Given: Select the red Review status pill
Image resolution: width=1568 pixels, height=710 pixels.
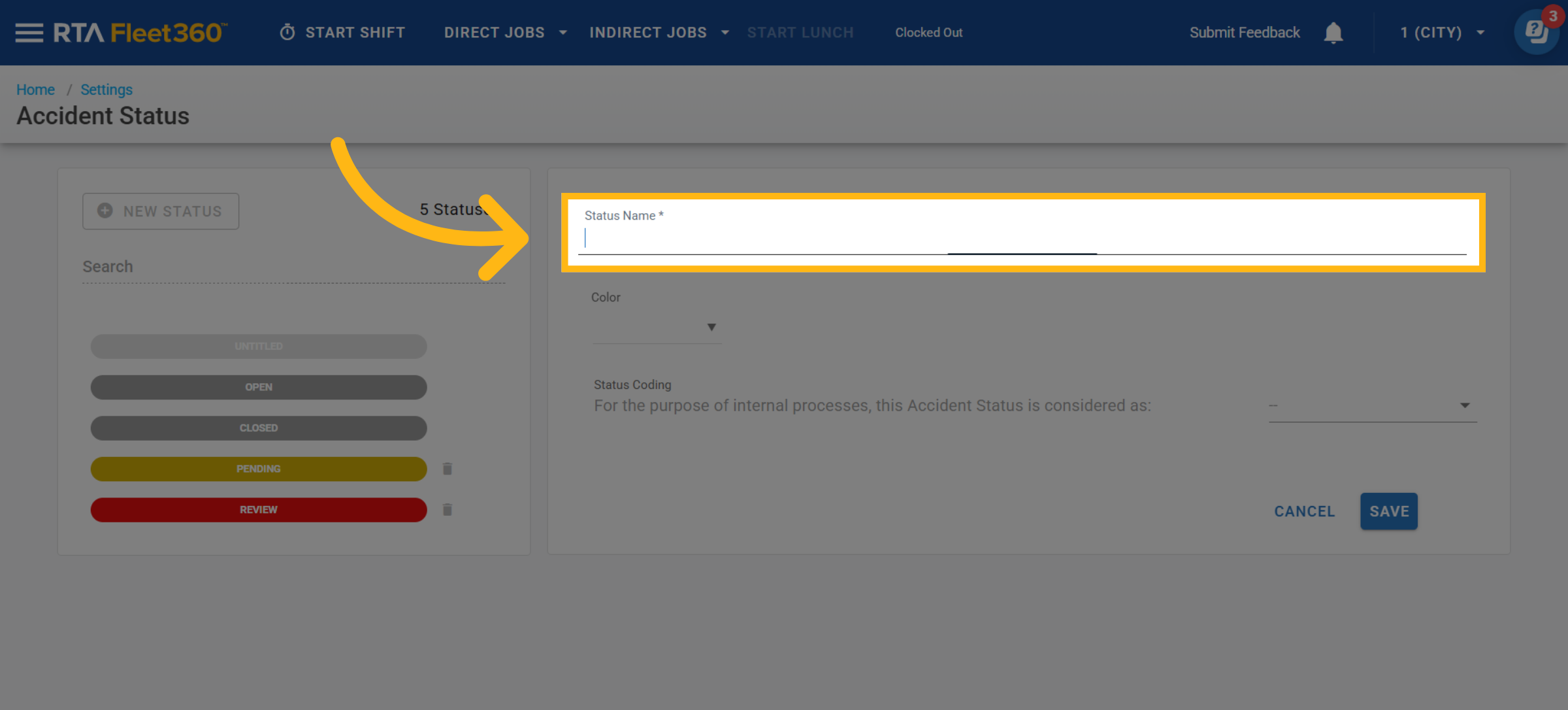Looking at the screenshot, I should click(259, 510).
